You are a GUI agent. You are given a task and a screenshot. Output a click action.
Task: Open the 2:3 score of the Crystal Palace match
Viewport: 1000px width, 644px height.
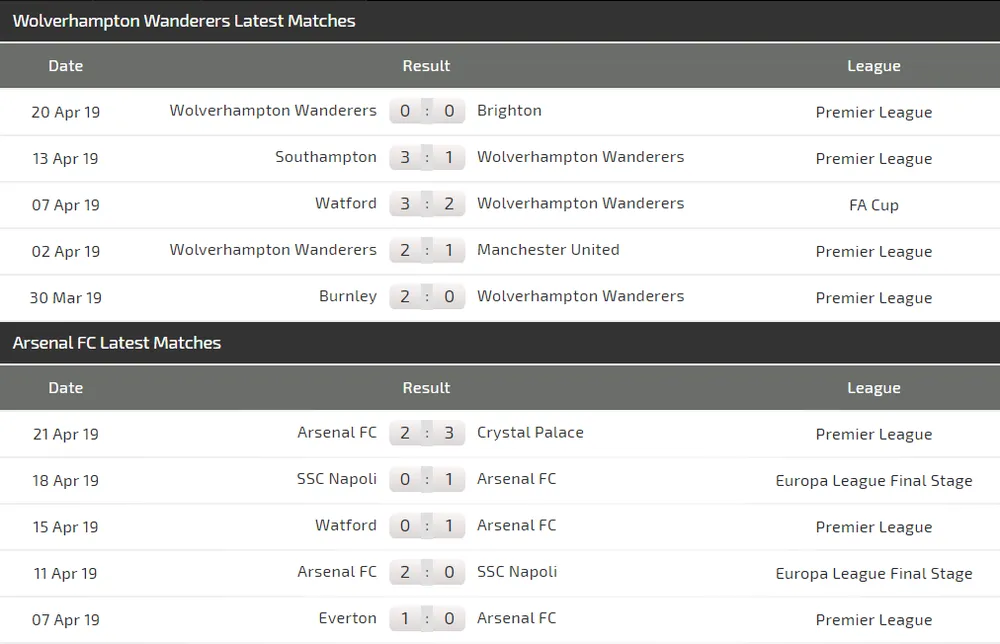point(427,433)
